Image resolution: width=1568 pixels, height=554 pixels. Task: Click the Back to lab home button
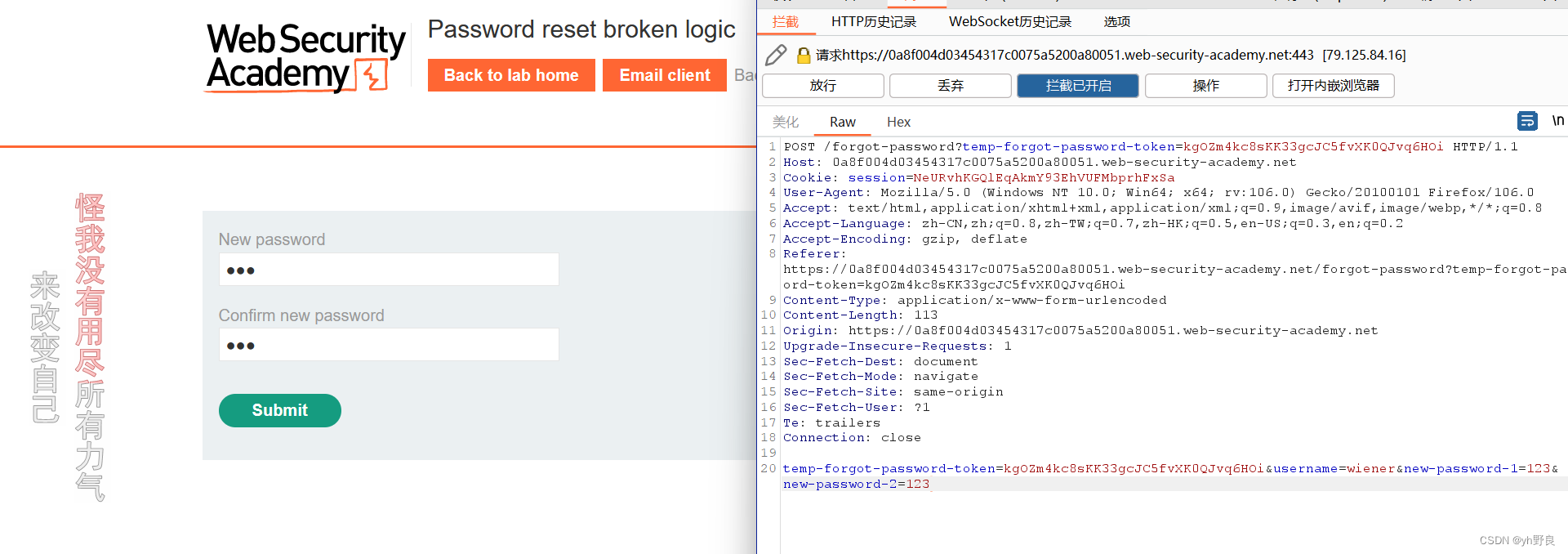511,75
